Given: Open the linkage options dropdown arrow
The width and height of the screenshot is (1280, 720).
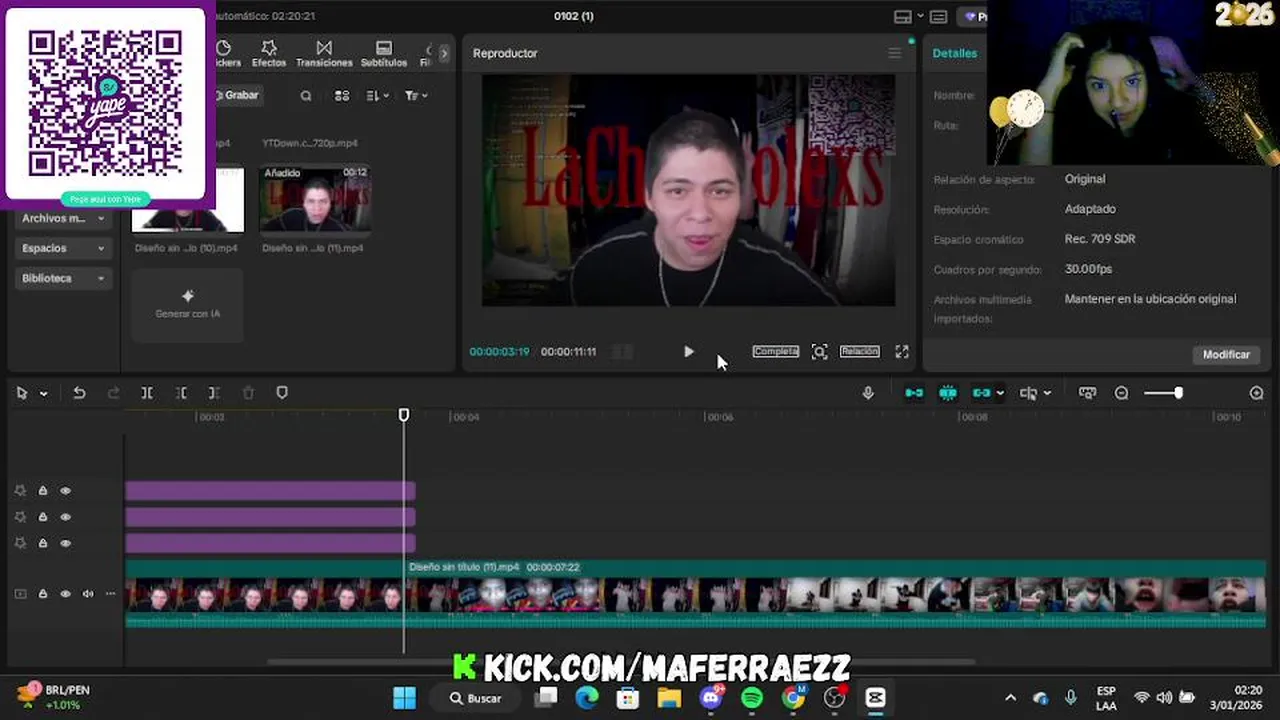Looking at the screenshot, I should [1000, 393].
